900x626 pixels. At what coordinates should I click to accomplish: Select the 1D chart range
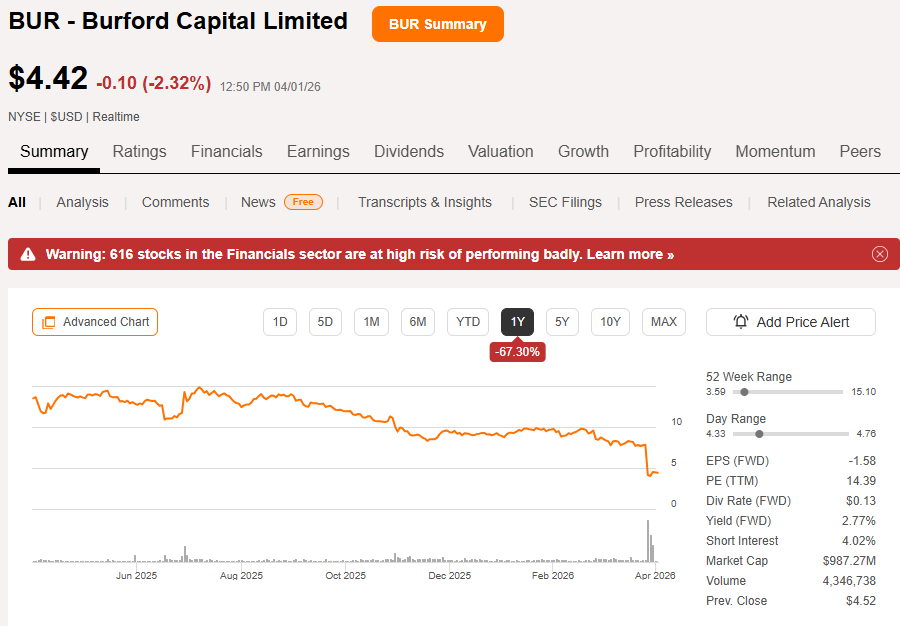tap(280, 322)
